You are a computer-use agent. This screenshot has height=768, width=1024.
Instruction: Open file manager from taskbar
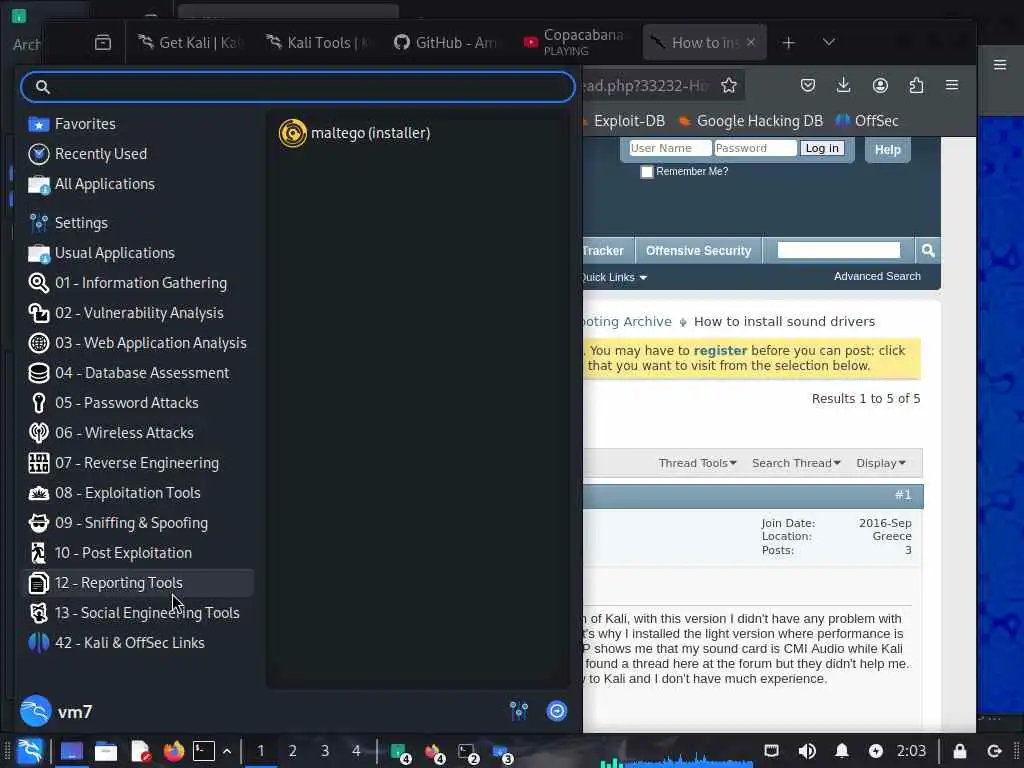106,752
